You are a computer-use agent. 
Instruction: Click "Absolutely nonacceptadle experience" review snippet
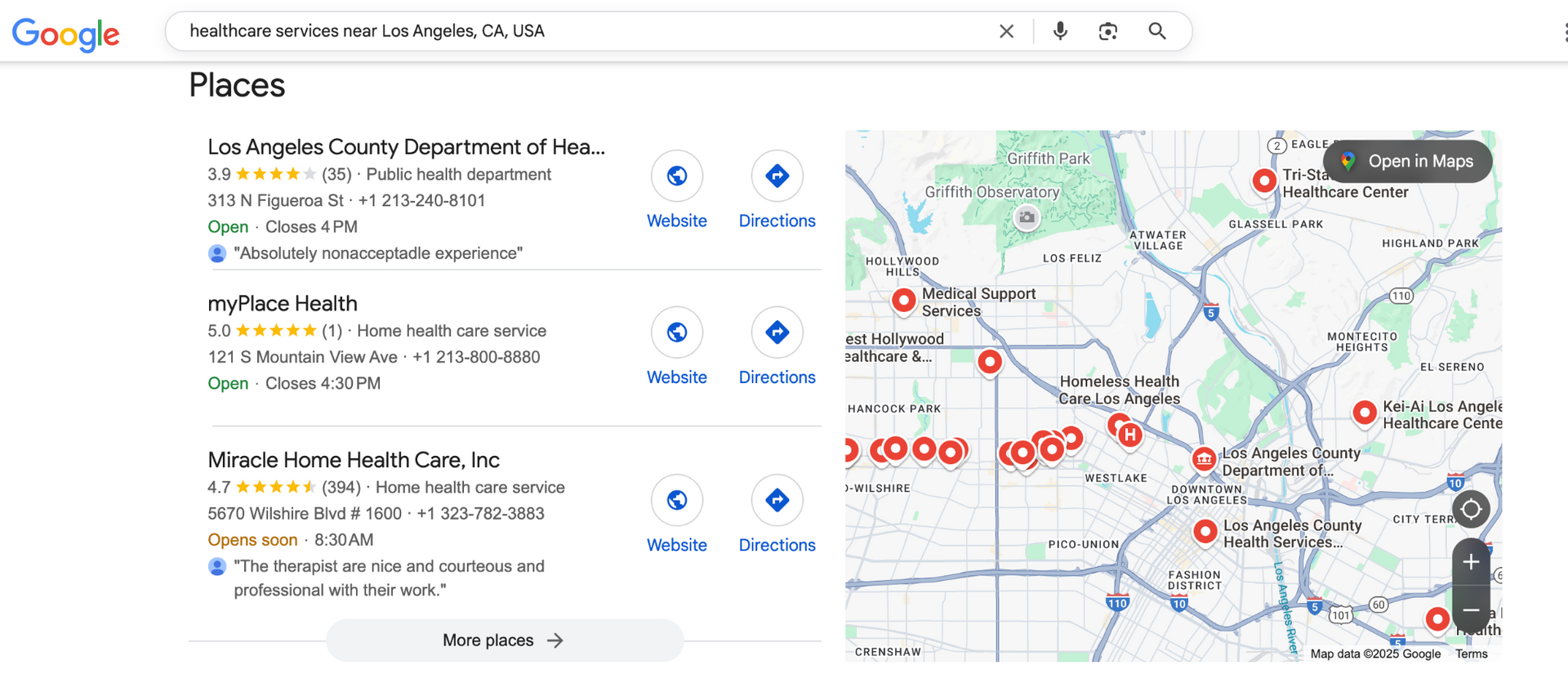pyautogui.click(x=378, y=253)
